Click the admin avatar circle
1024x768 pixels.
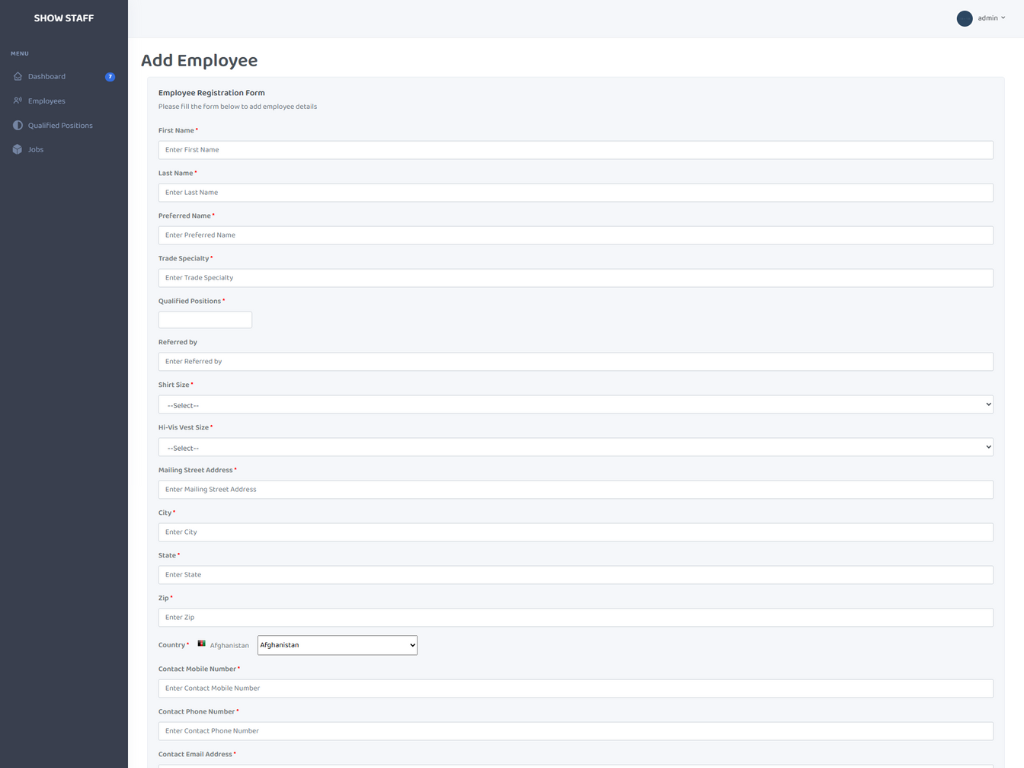pyautogui.click(x=964, y=18)
